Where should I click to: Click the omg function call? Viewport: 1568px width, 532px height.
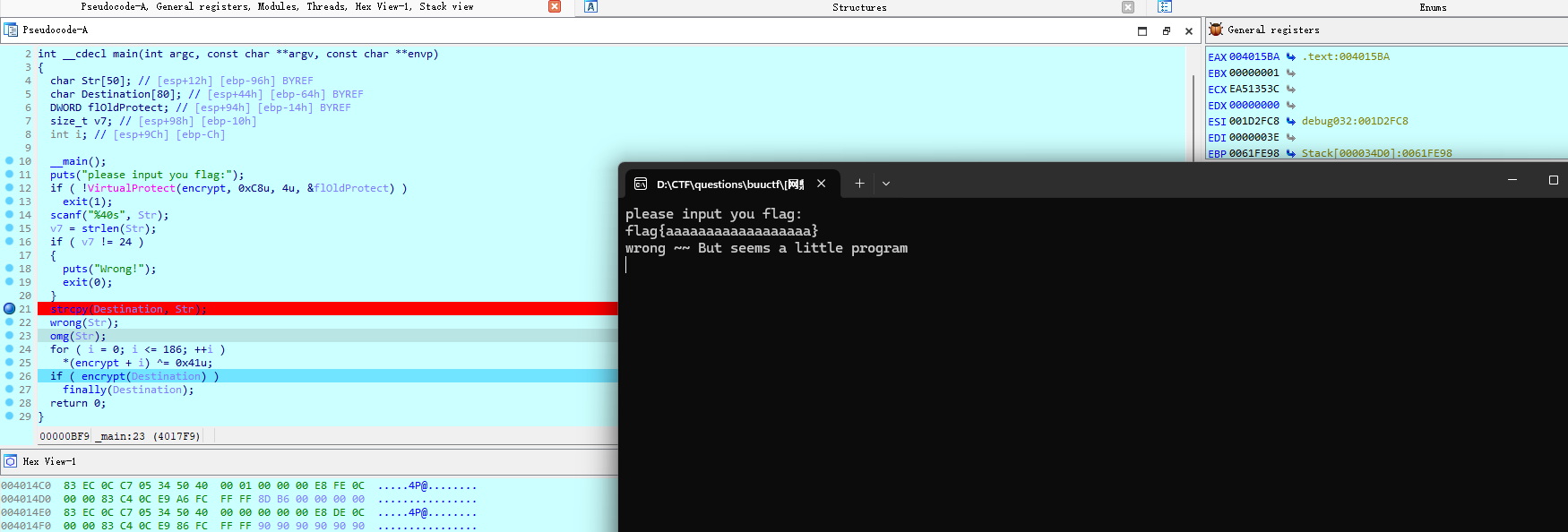[59, 336]
